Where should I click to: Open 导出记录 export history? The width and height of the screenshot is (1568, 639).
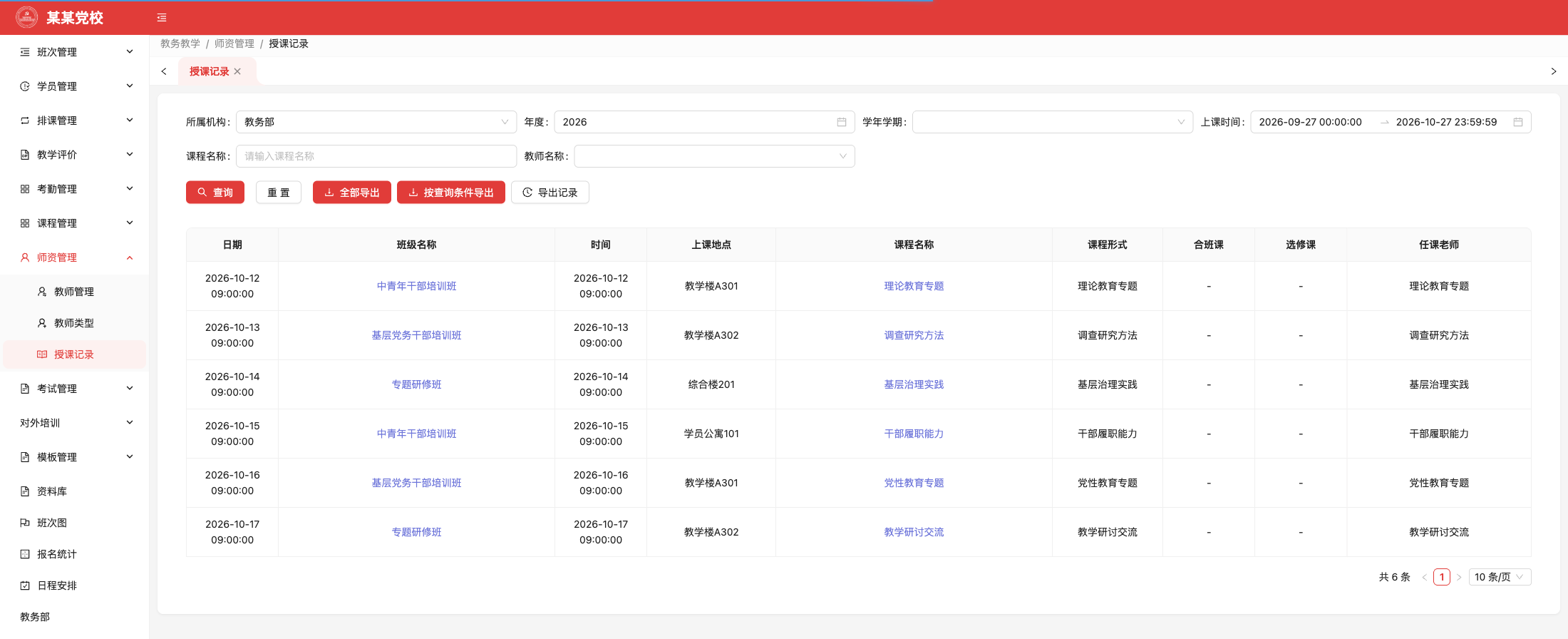[550, 193]
